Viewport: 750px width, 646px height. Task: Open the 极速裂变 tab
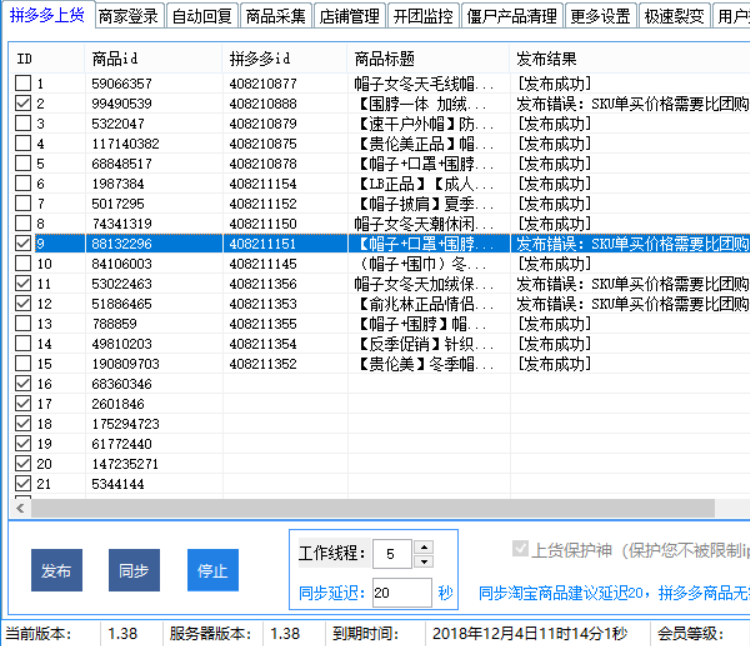coord(674,16)
